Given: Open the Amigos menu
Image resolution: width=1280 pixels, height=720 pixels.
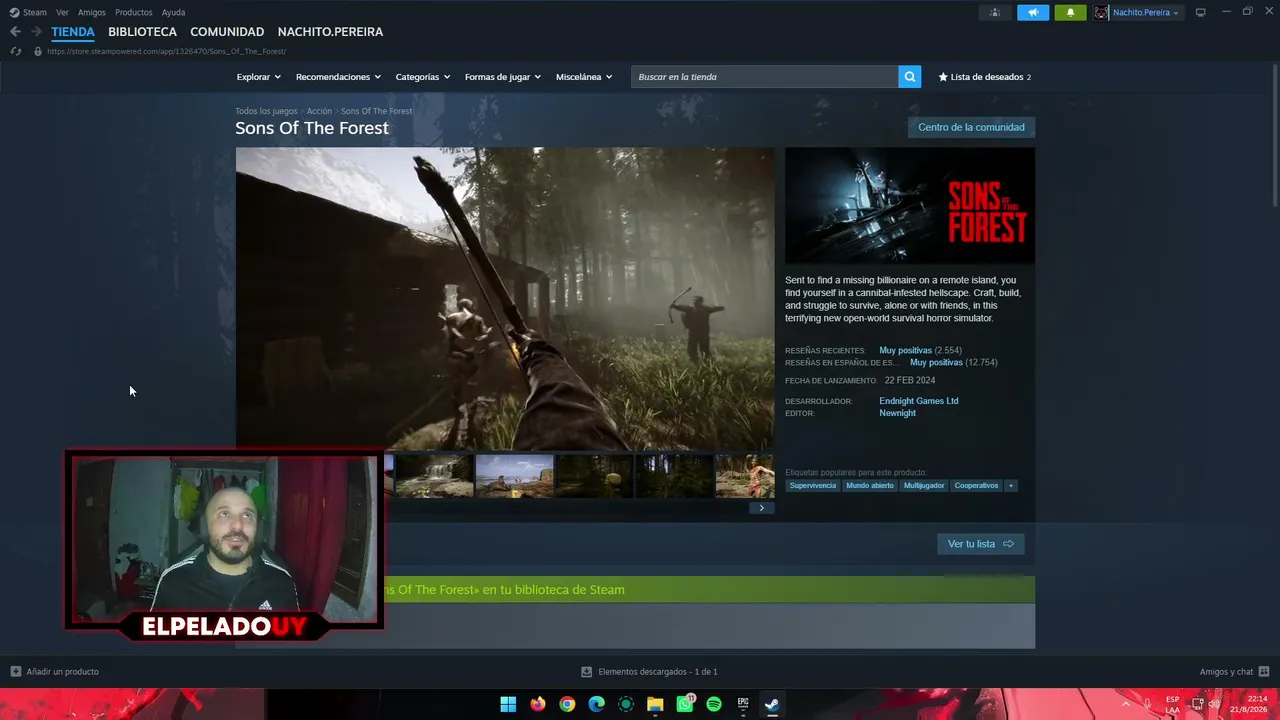Looking at the screenshot, I should click(92, 12).
